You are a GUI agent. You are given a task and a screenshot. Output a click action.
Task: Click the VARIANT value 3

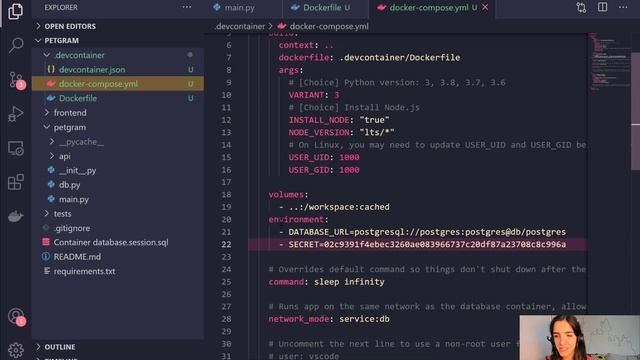point(337,95)
